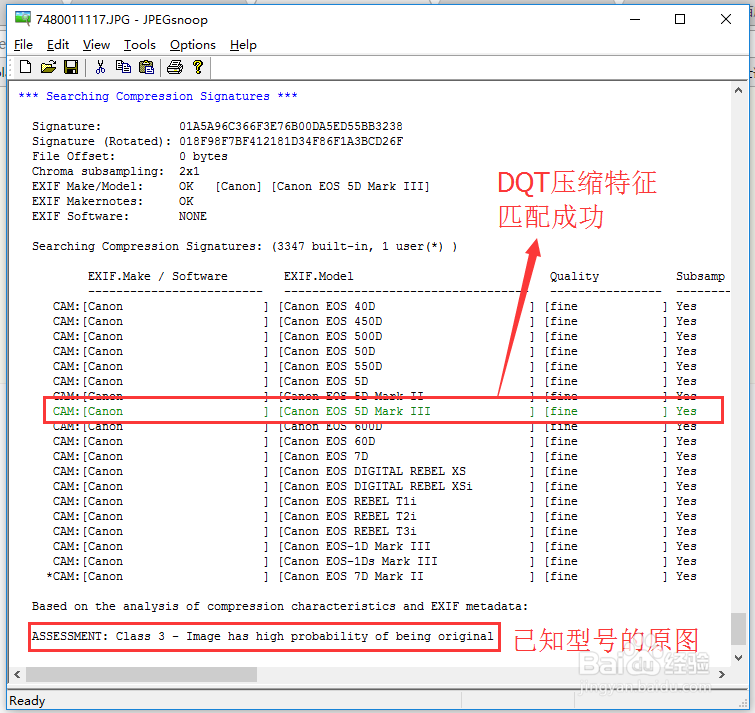Image resolution: width=755 pixels, height=713 pixels.
Task: Open the View menu
Action: [x=96, y=45]
